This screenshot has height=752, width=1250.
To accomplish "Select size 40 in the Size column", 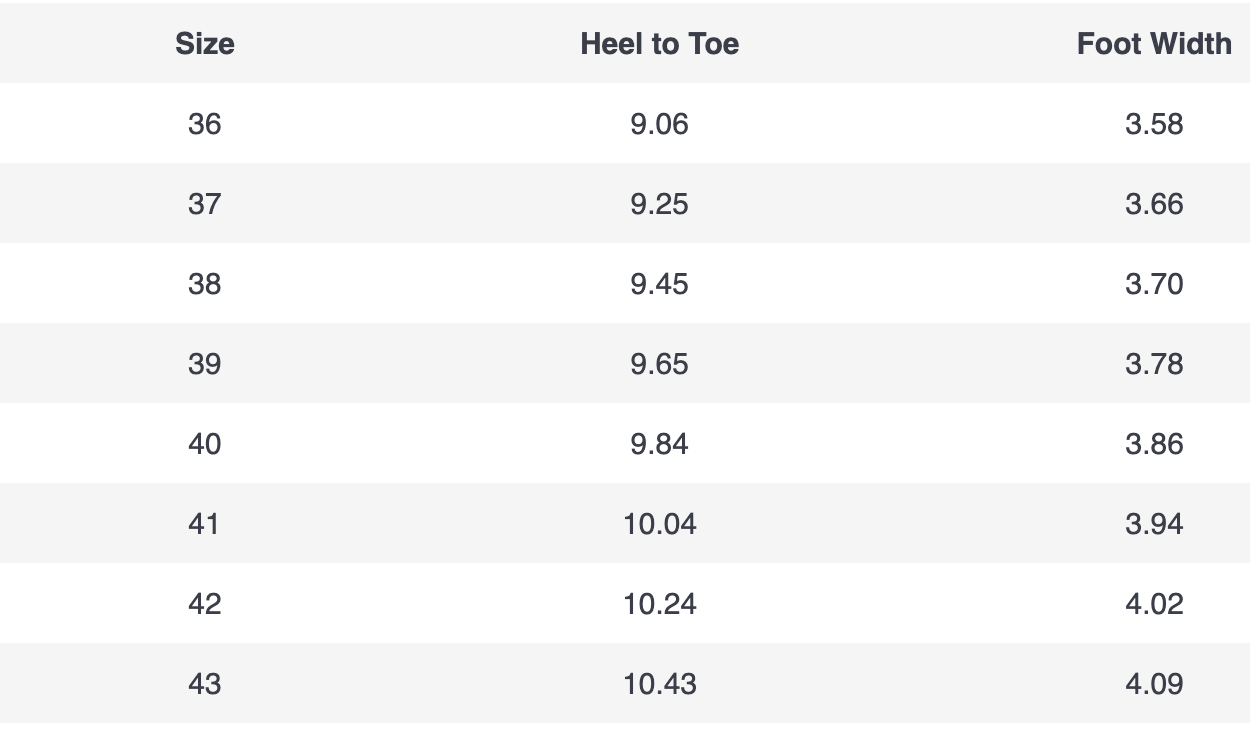I will pos(205,444).
